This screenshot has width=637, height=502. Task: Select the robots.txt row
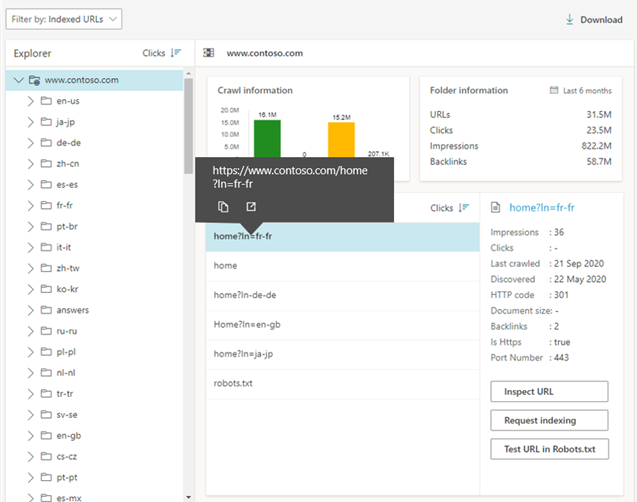tap(342, 384)
